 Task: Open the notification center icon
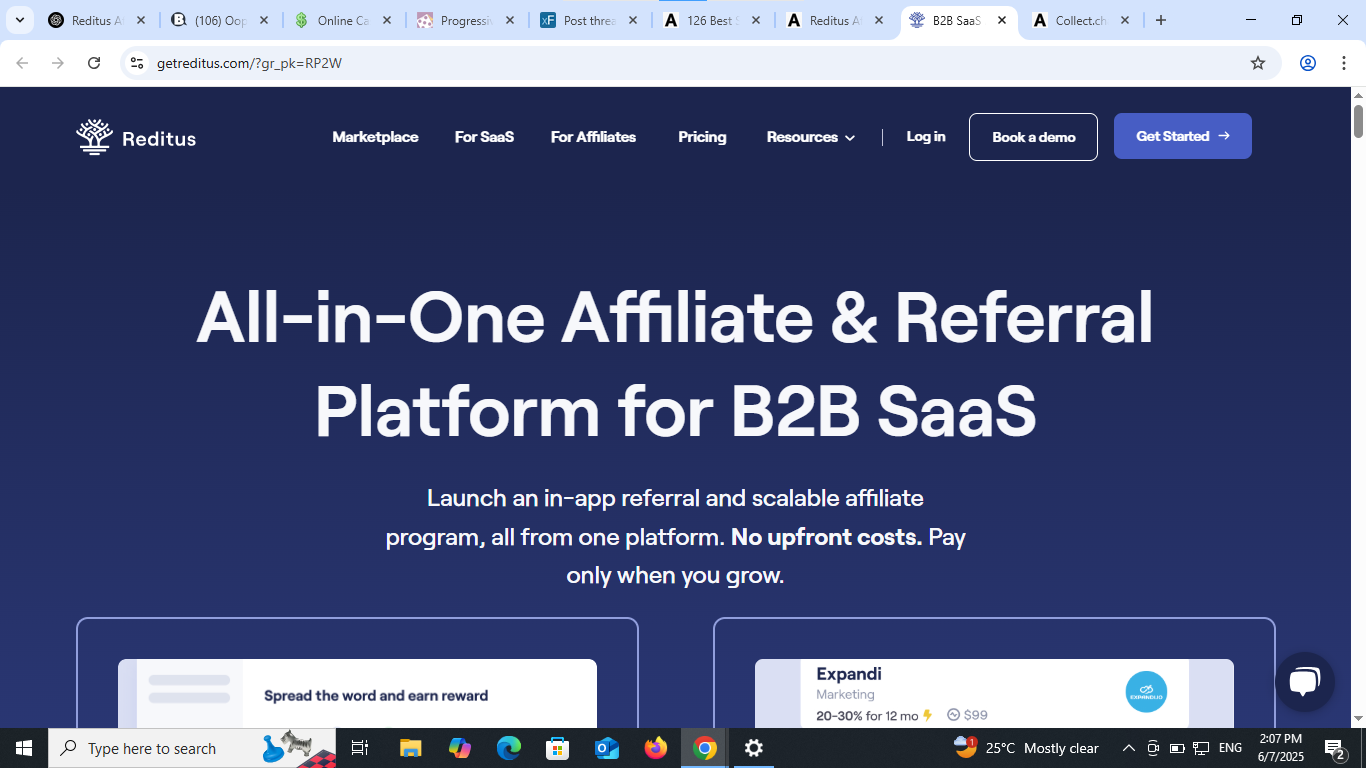click(1335, 748)
